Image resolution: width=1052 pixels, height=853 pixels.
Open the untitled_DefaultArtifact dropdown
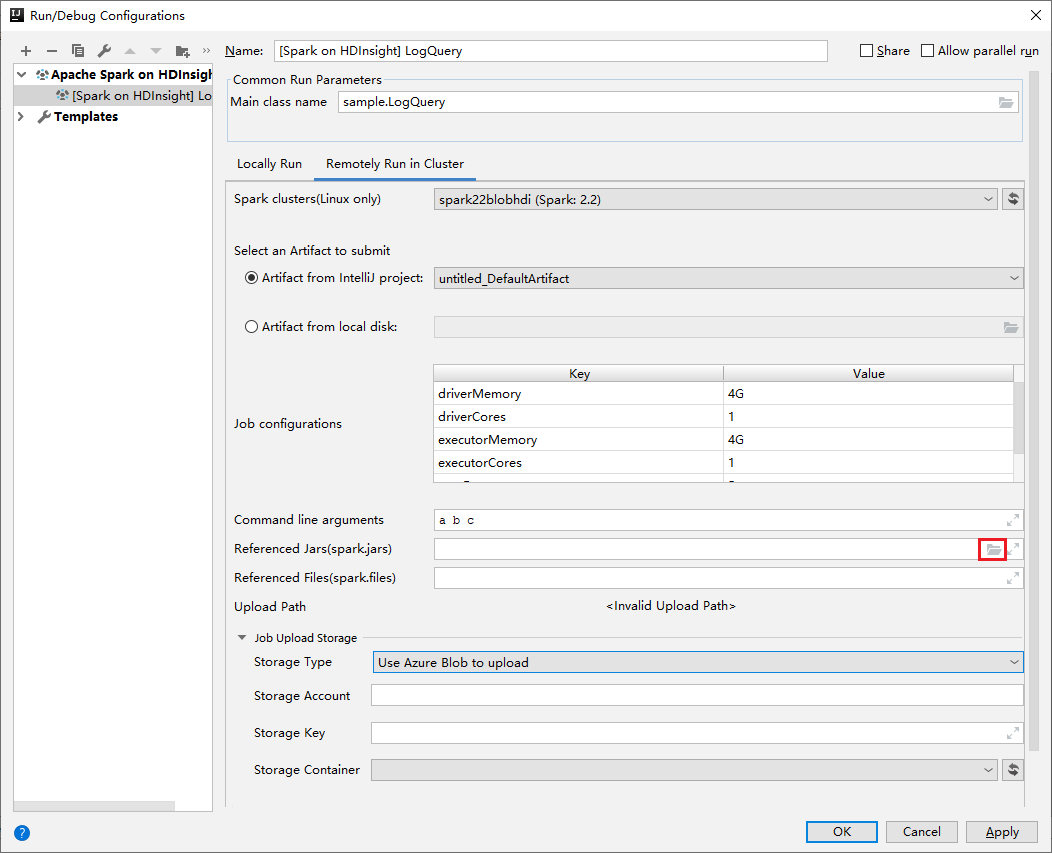pyautogui.click(x=1013, y=278)
